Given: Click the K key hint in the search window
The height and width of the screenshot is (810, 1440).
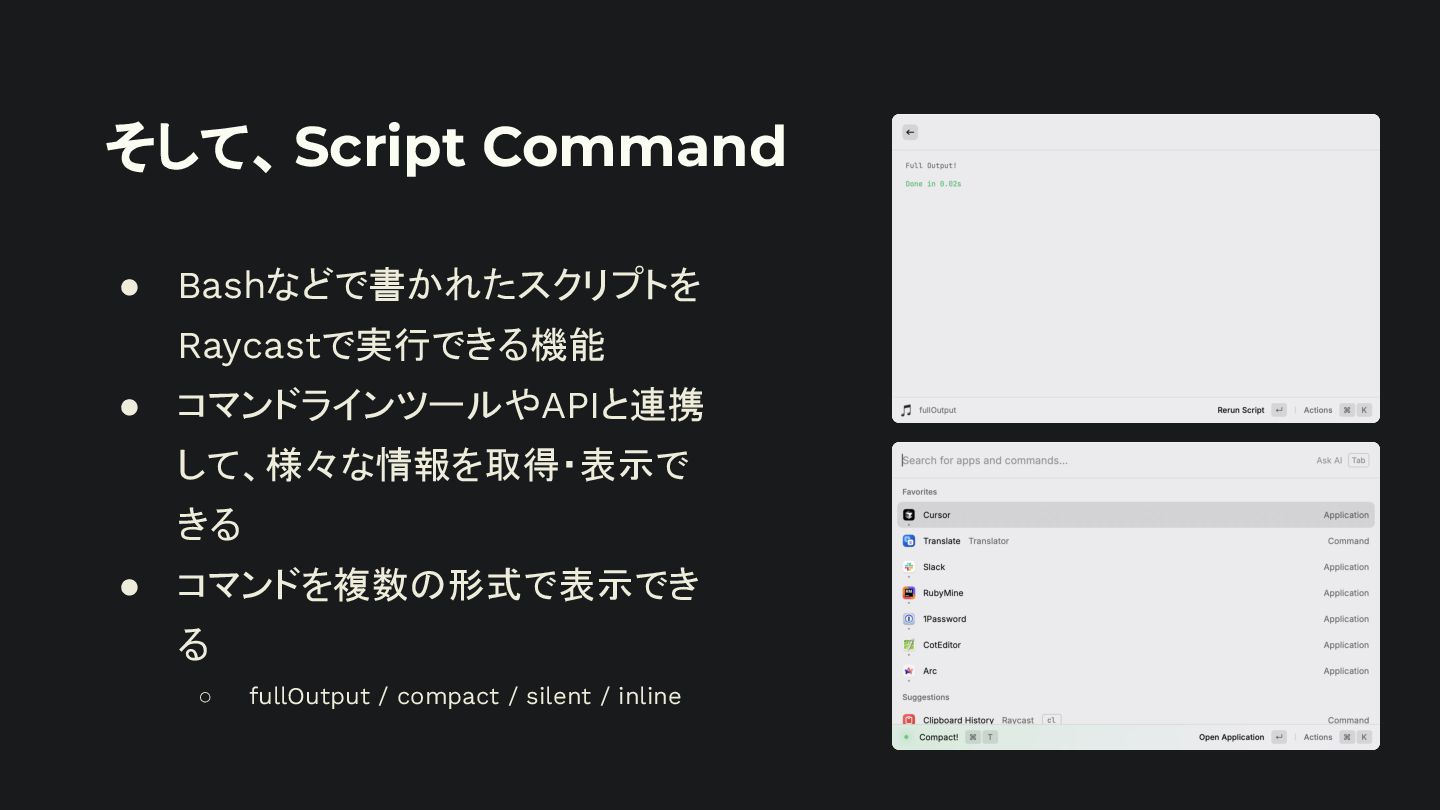Looking at the screenshot, I should coord(1364,737).
